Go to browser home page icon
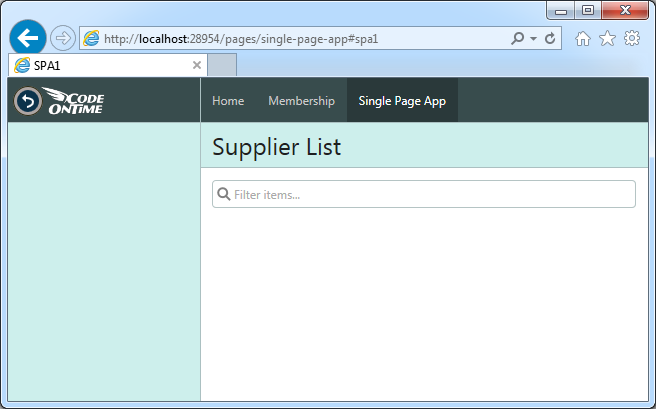 582,39
